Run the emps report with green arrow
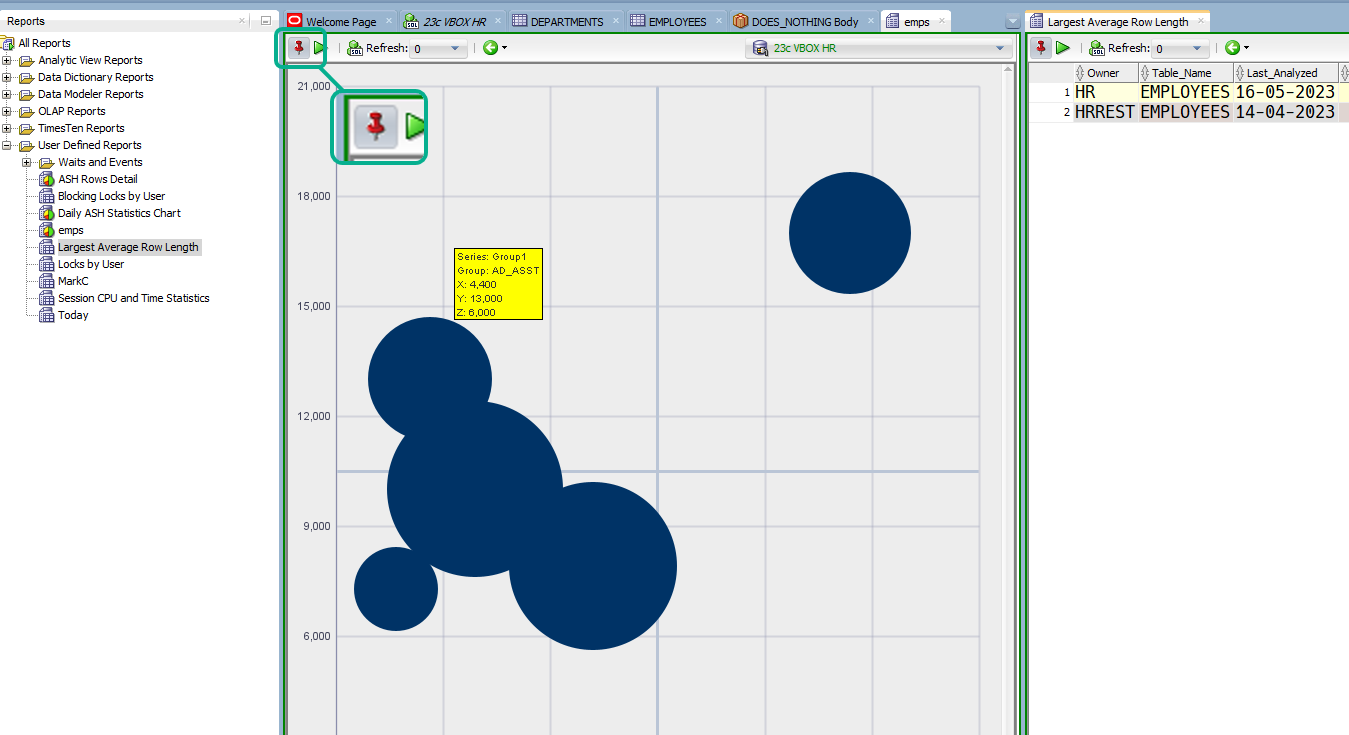 (320, 47)
